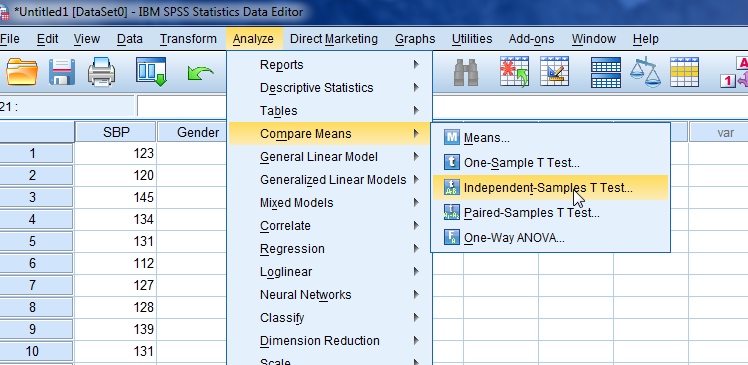Image resolution: width=748 pixels, height=365 pixels.
Task: Expand the Loglinear submenu
Action: (x=330, y=271)
